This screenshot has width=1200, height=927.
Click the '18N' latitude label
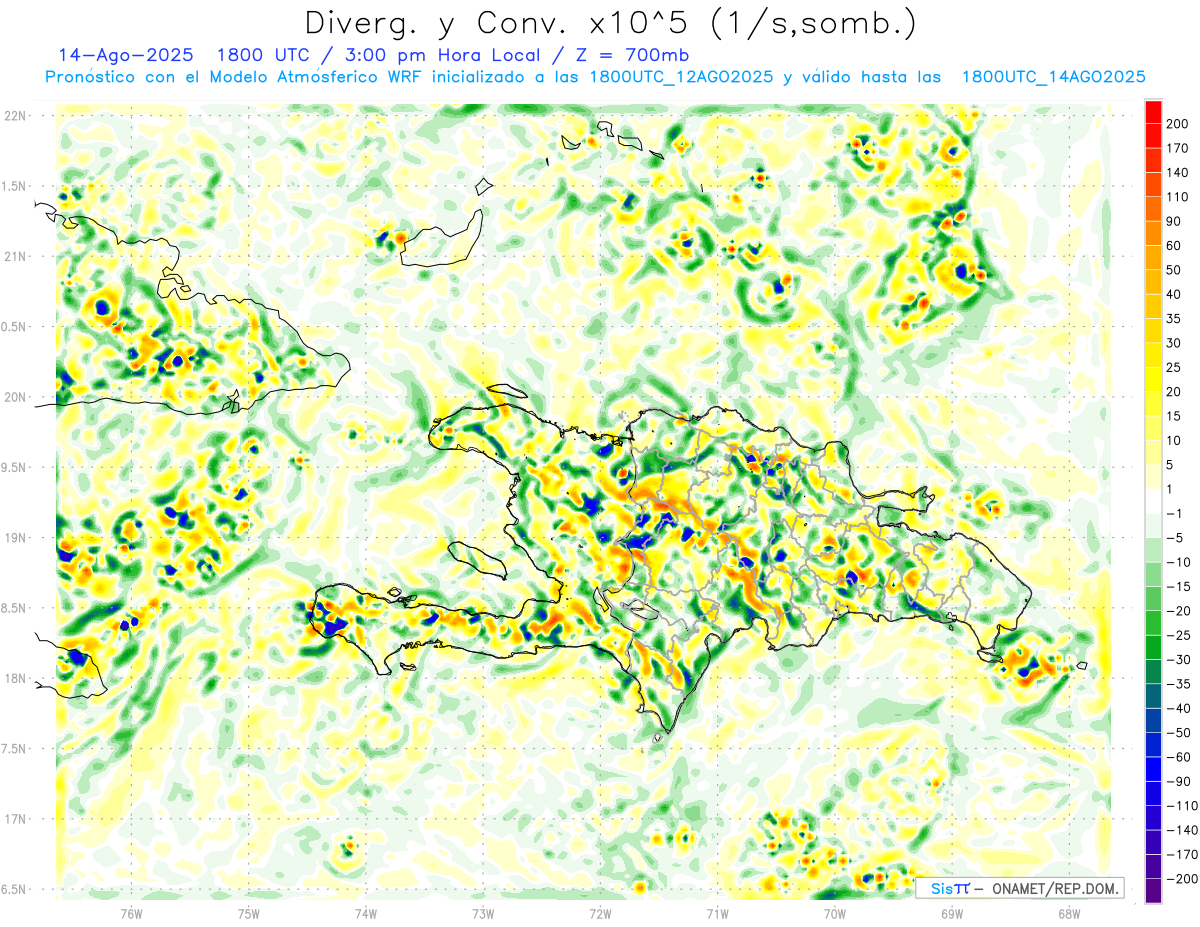[15, 679]
